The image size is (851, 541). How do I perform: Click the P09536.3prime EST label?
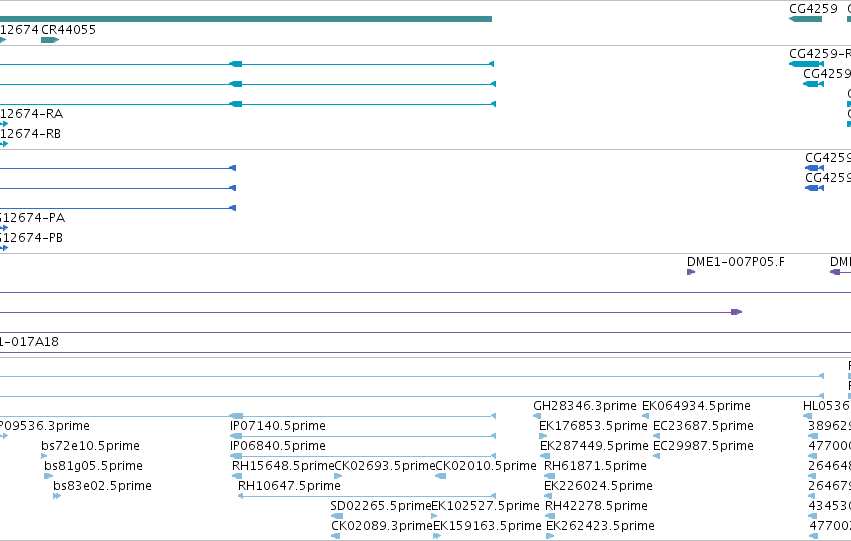click(45, 426)
